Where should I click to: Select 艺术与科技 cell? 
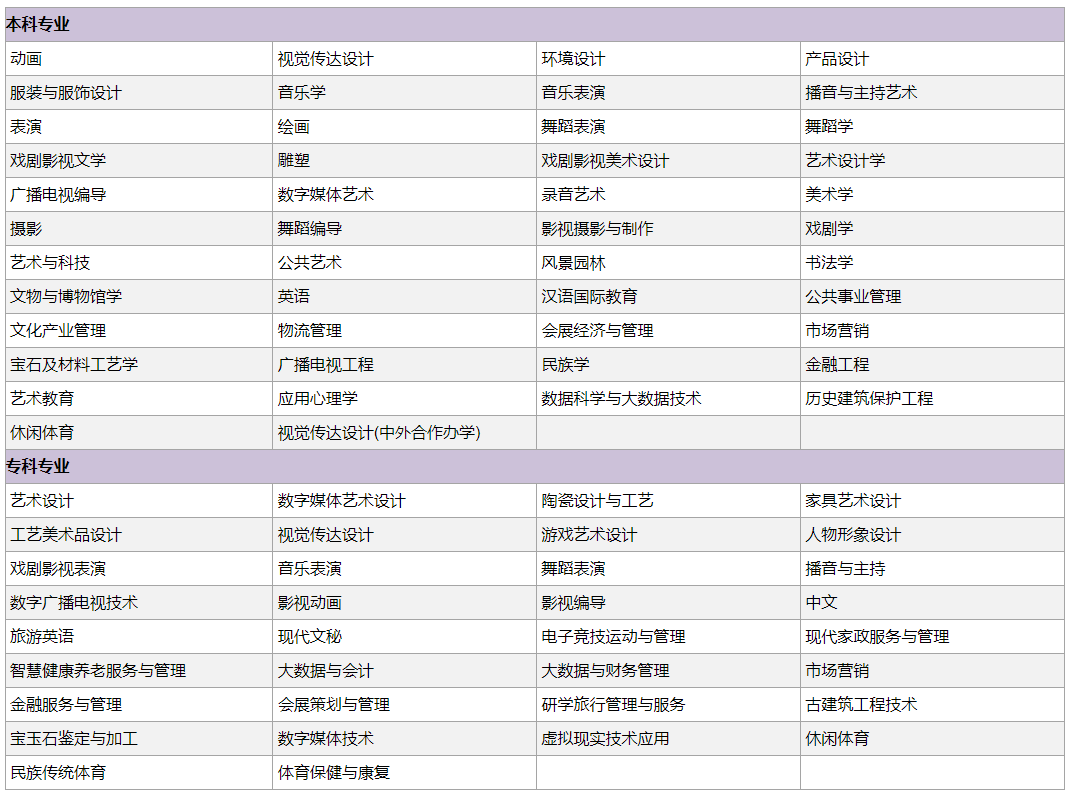[139, 262]
